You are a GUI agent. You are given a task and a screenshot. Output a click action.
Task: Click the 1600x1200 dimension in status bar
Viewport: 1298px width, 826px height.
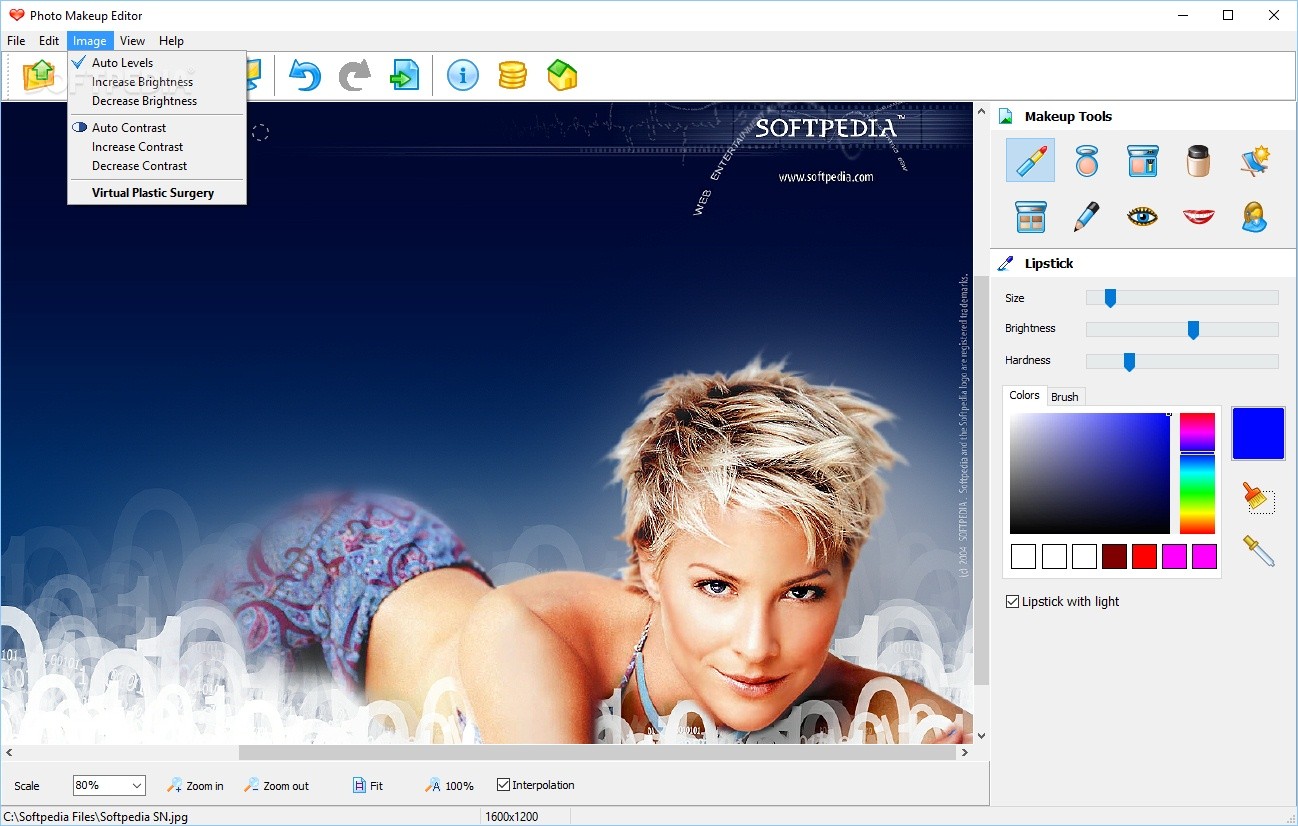512,817
